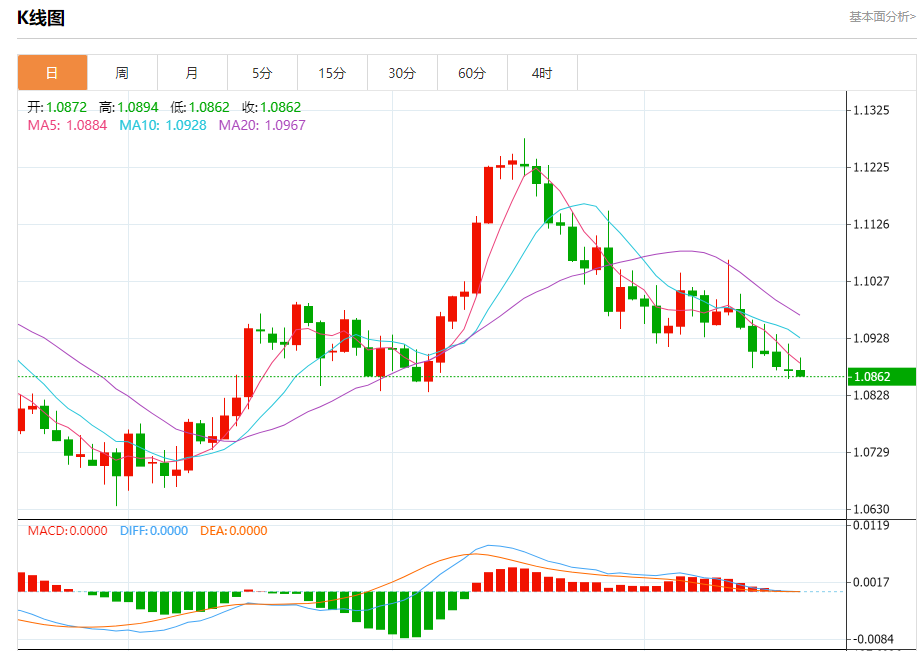This screenshot has height=651, width=923.
Task: Click the 1.1325 price axis label
Action: click(x=872, y=110)
